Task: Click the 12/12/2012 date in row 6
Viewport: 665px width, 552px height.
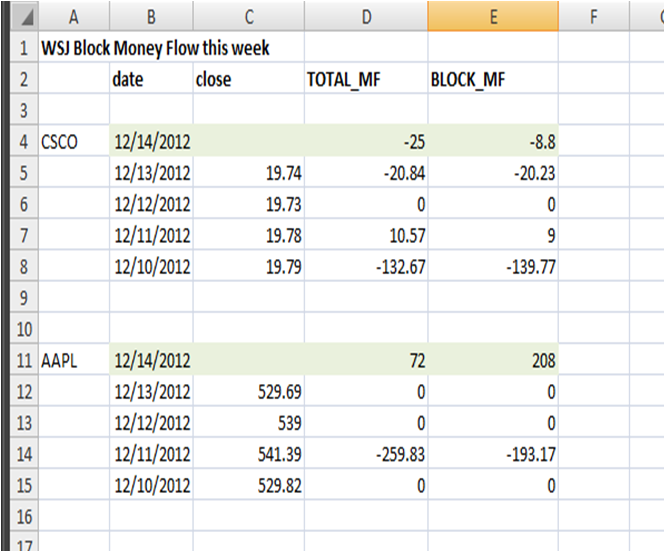Action: point(151,204)
